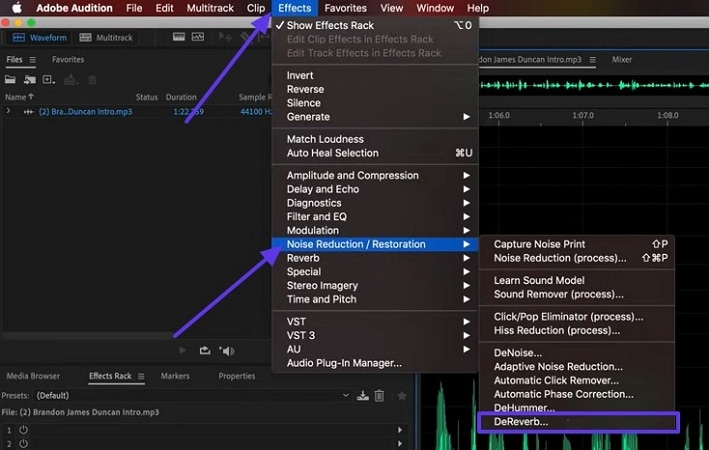Image resolution: width=709 pixels, height=450 pixels.
Task: Open the Window menu
Action: point(435,8)
